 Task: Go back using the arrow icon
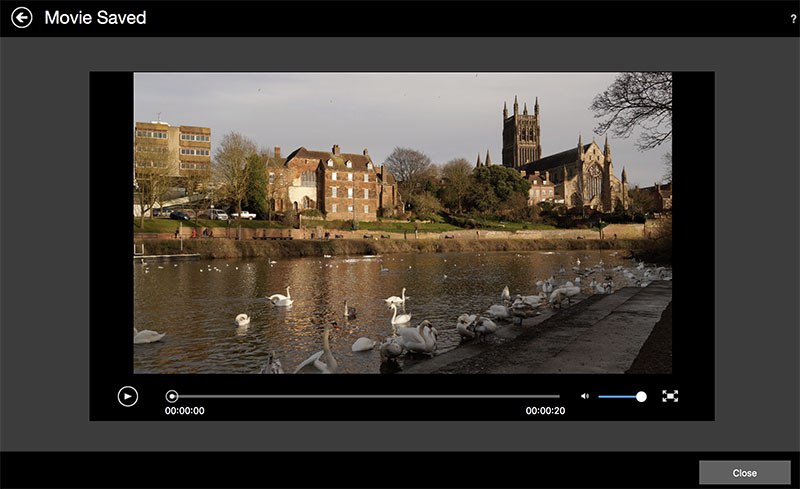21,18
